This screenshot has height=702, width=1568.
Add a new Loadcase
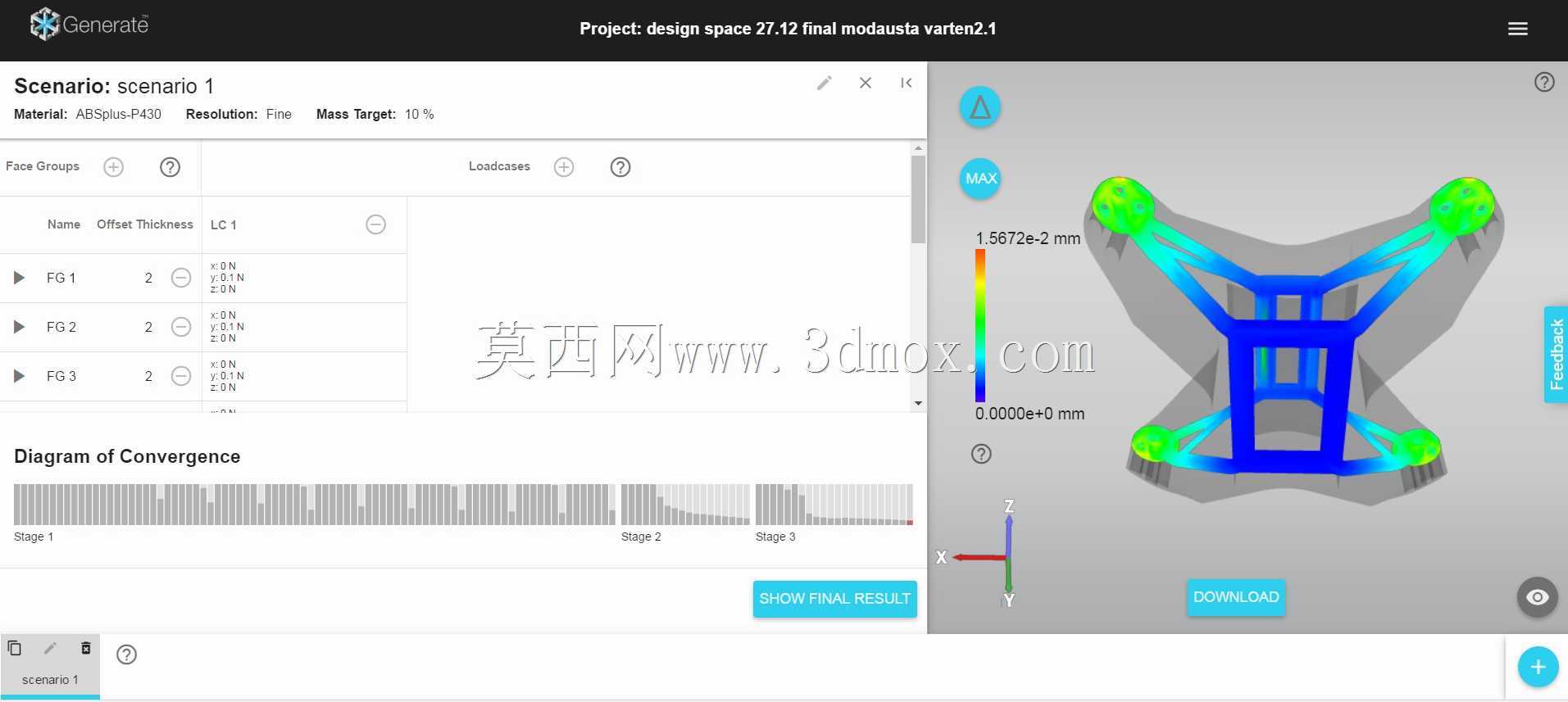click(x=564, y=167)
